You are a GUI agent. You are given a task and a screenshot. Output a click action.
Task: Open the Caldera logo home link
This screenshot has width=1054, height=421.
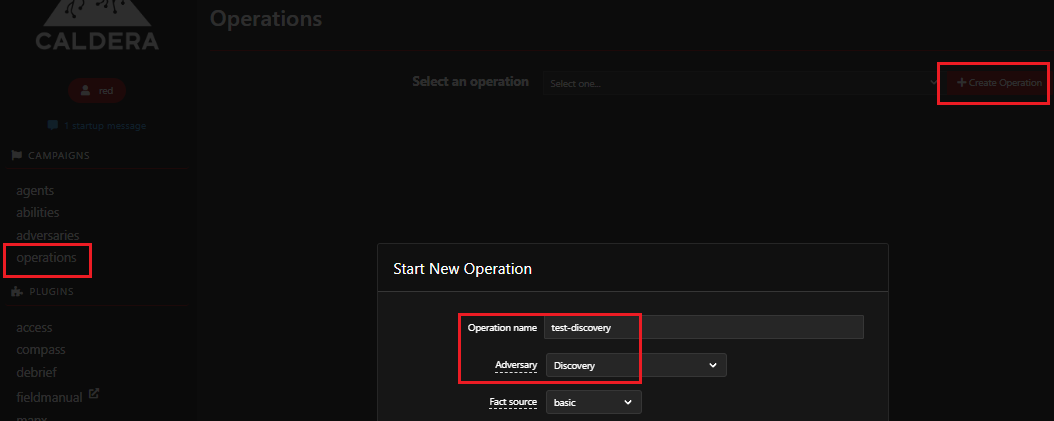click(97, 26)
